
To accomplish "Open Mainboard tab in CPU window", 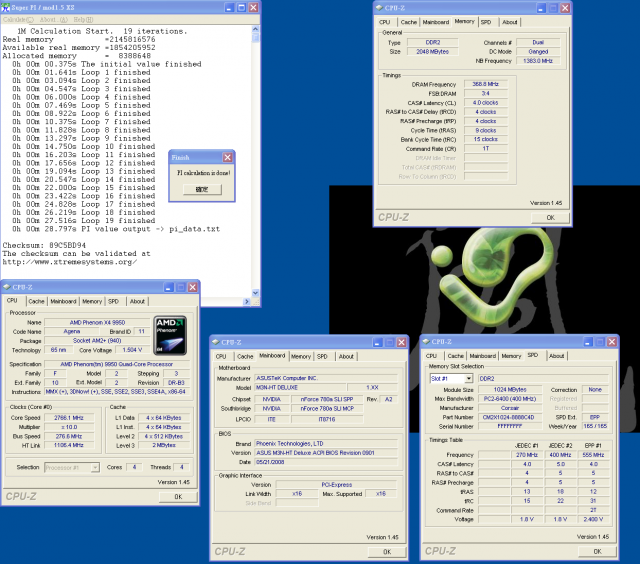I will coord(63,301).
